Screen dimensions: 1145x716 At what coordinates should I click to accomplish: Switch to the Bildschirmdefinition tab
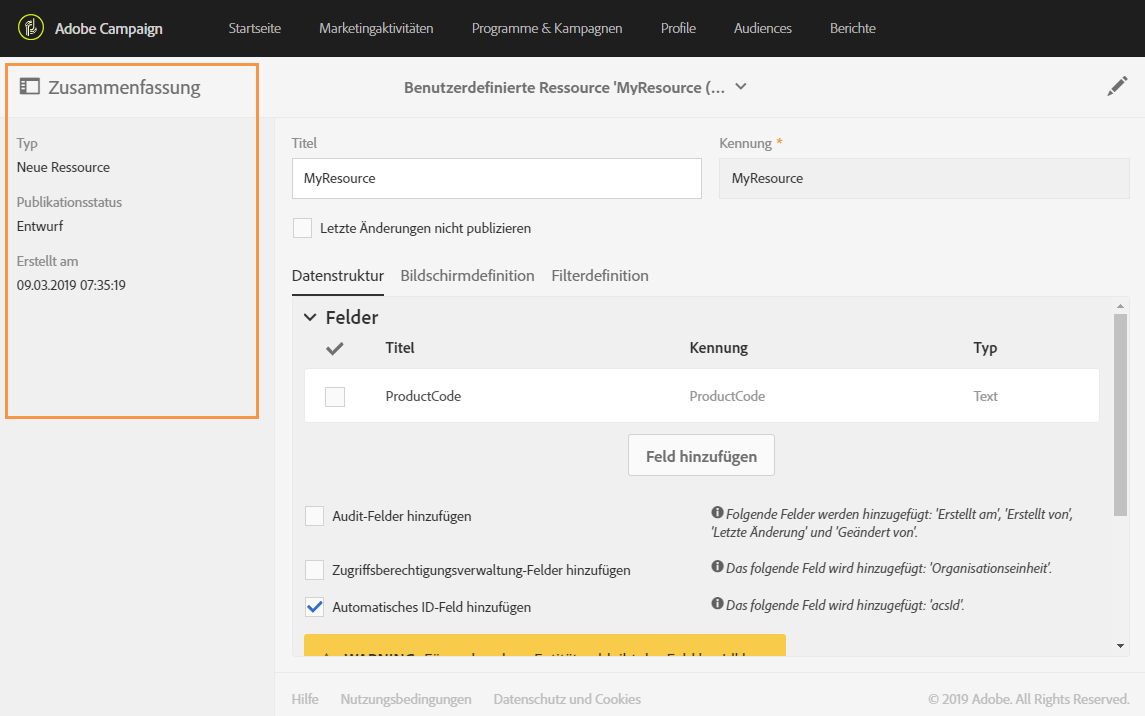pyautogui.click(x=467, y=275)
